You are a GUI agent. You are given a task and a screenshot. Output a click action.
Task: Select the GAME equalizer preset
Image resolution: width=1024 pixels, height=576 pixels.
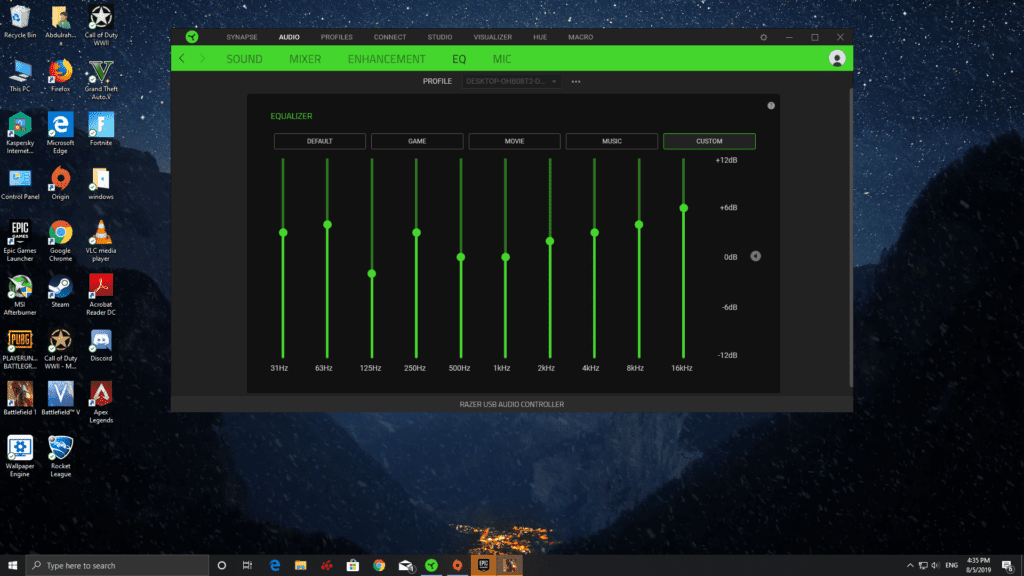pos(417,141)
